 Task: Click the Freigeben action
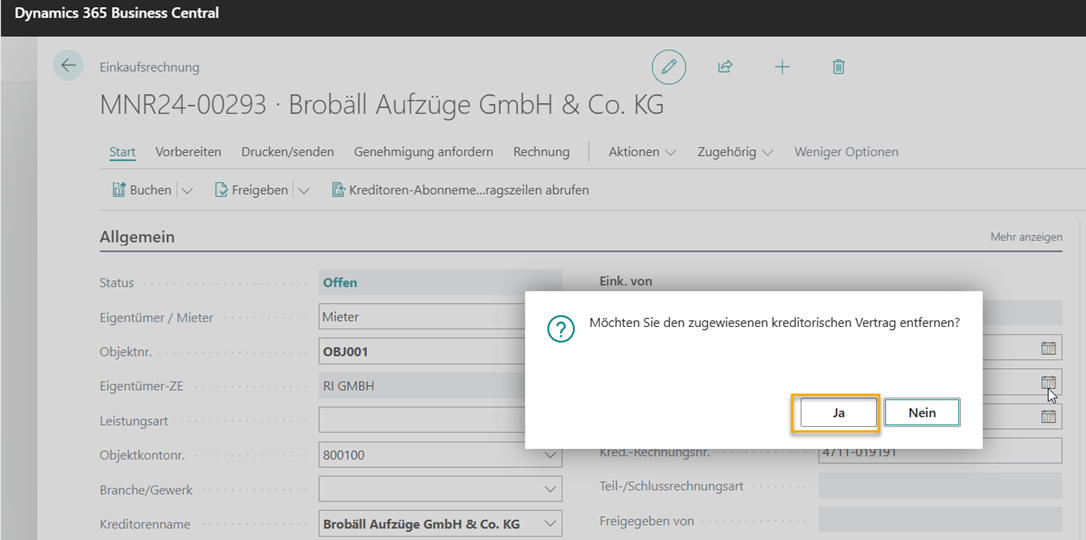tap(251, 190)
